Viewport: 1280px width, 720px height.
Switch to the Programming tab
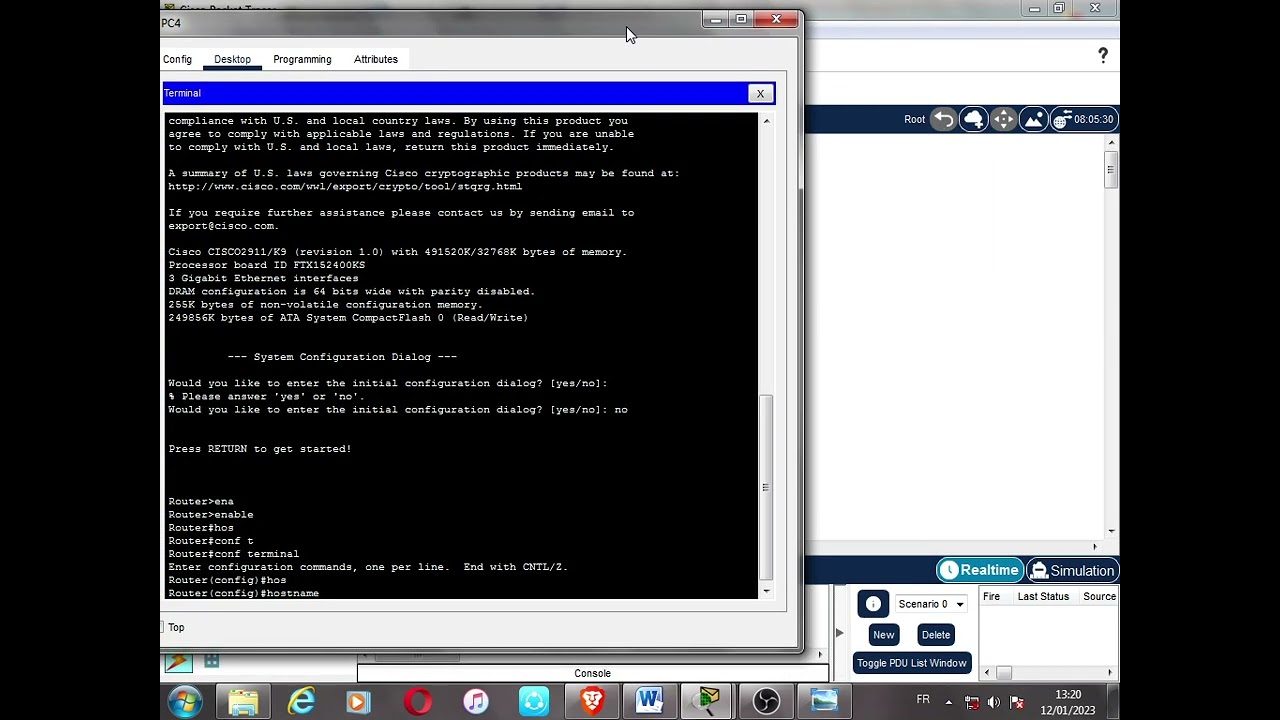(302, 59)
